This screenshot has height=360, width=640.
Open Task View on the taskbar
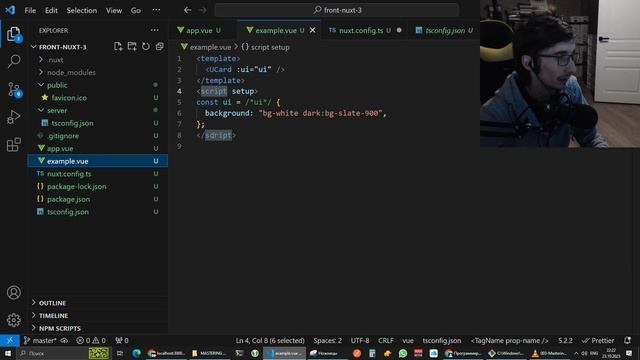pos(120,353)
